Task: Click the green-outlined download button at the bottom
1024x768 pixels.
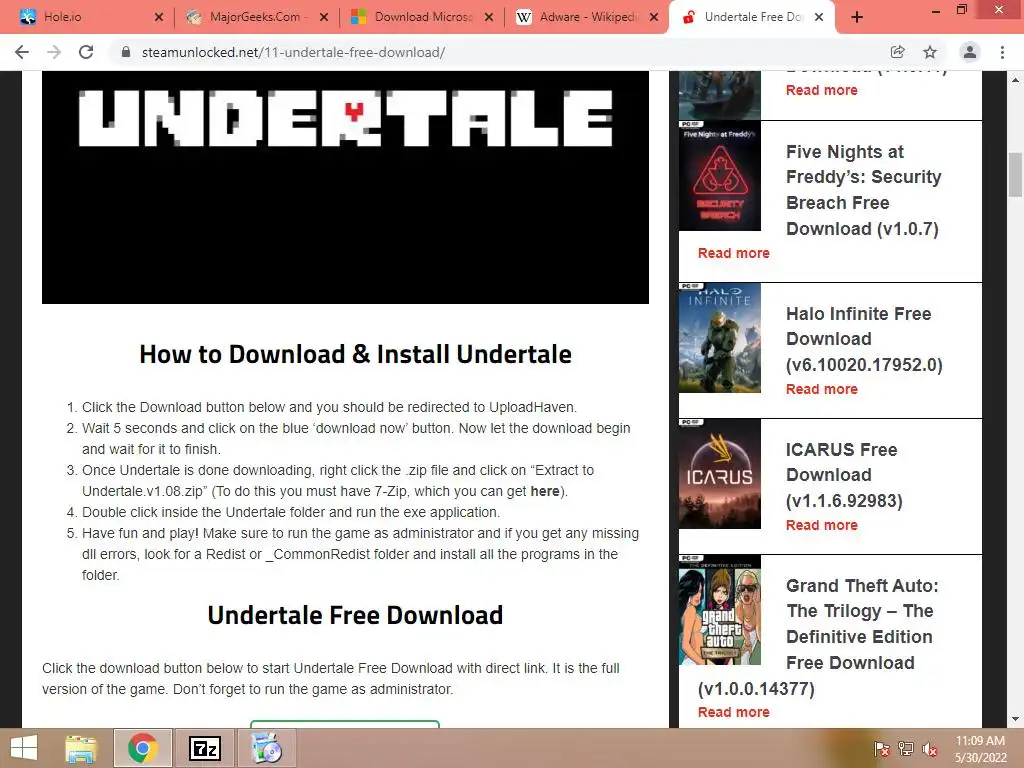Action: pyautogui.click(x=345, y=724)
